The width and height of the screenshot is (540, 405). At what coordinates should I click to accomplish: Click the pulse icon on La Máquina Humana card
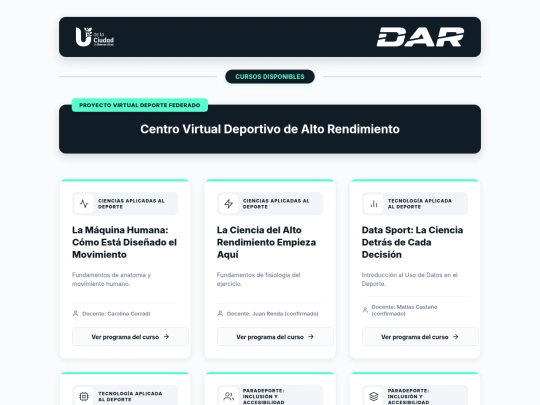point(84,204)
